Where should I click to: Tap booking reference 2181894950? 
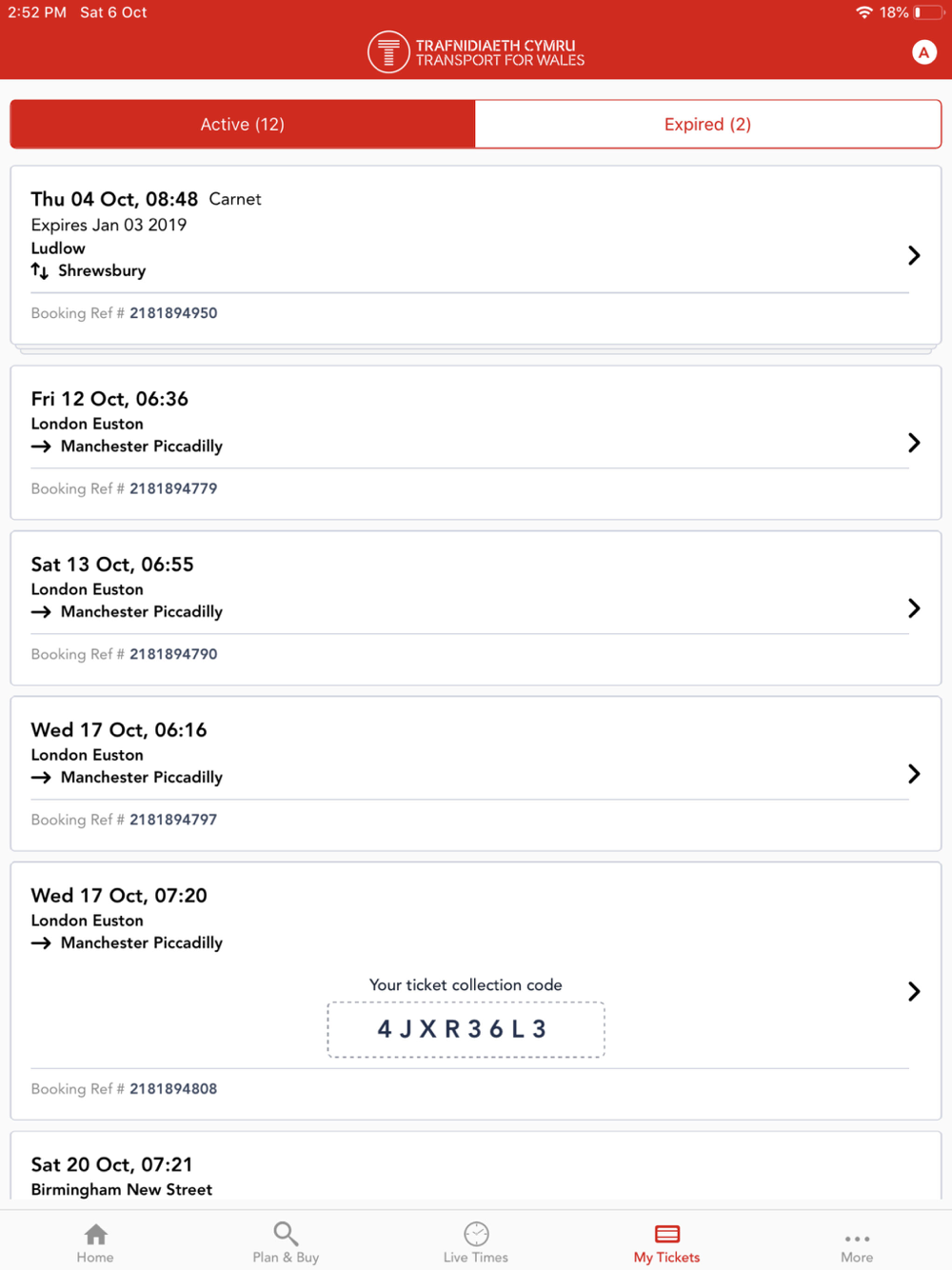173,313
